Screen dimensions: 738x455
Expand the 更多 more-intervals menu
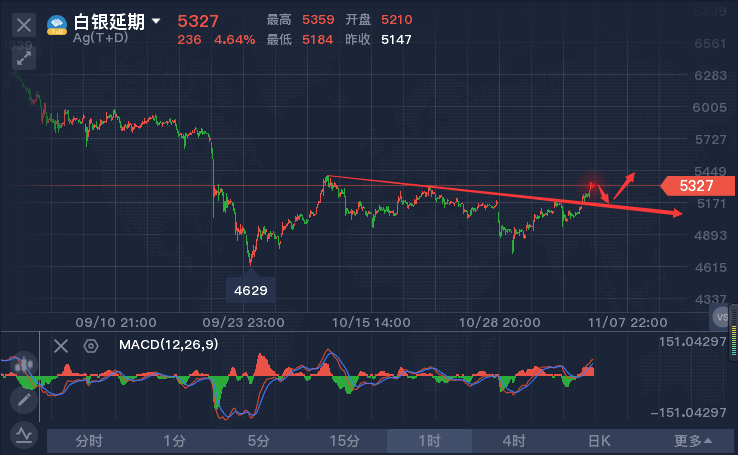(693, 440)
